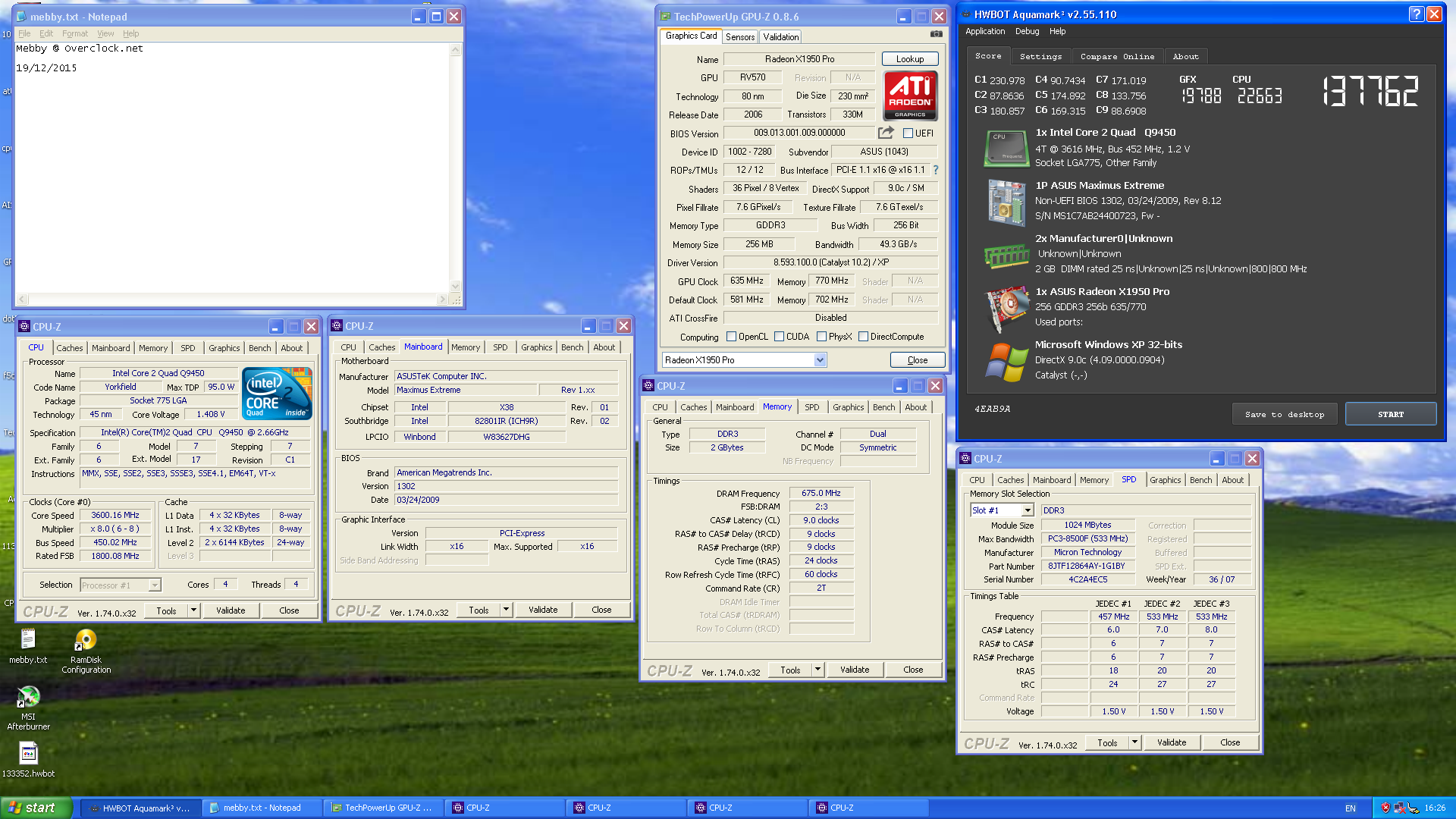This screenshot has height=819, width=1456.
Task: Expand Tools dropdown arrow in SPD tab window
Action: pos(1135,742)
